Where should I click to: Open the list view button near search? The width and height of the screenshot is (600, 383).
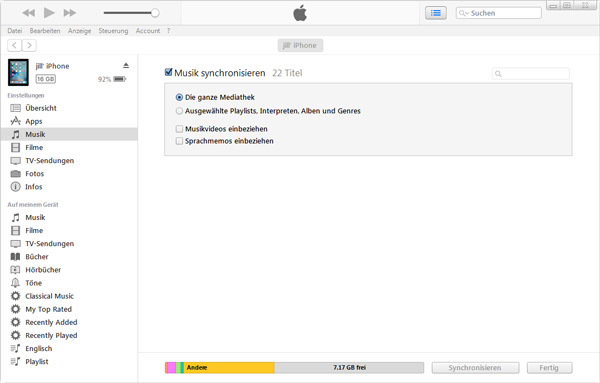pyautogui.click(x=436, y=13)
